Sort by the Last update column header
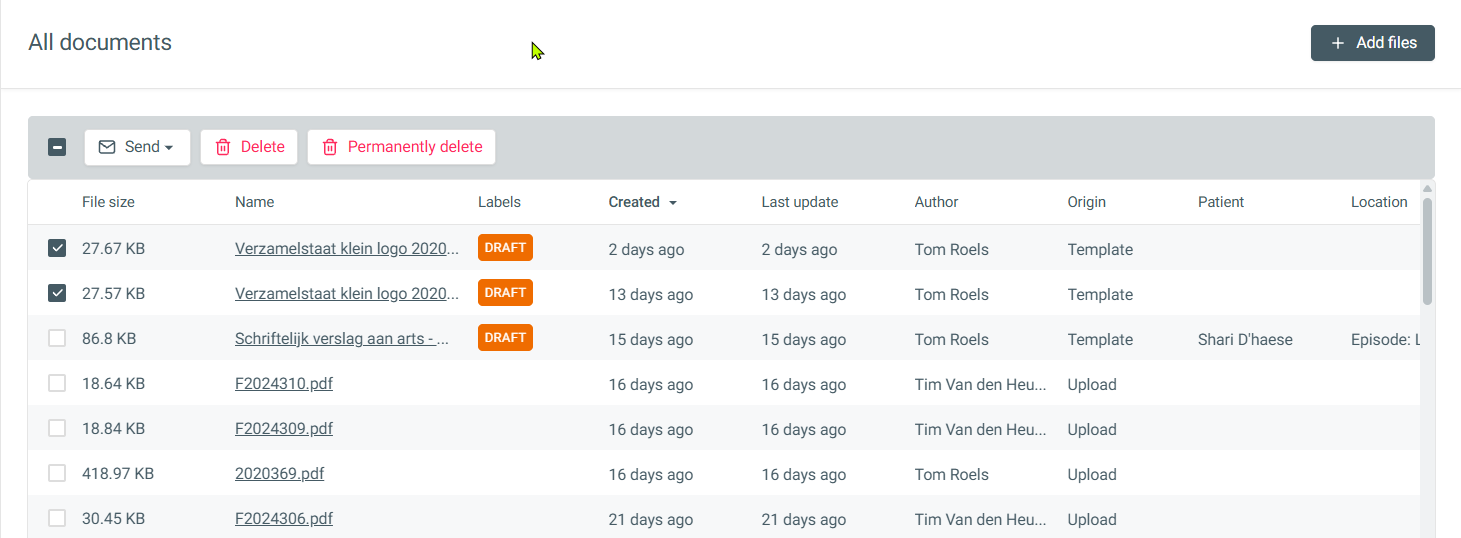Image resolution: width=1461 pixels, height=538 pixels. pyautogui.click(x=799, y=202)
